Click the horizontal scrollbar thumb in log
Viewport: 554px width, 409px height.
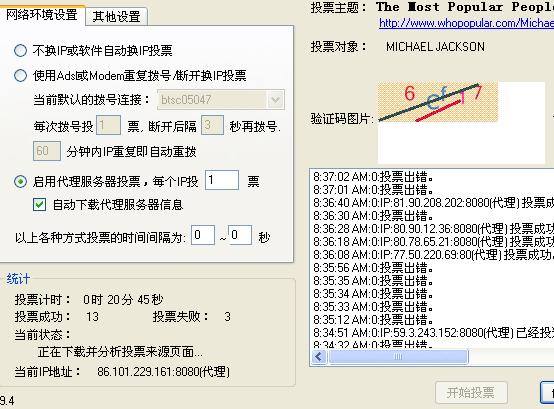[398, 356]
